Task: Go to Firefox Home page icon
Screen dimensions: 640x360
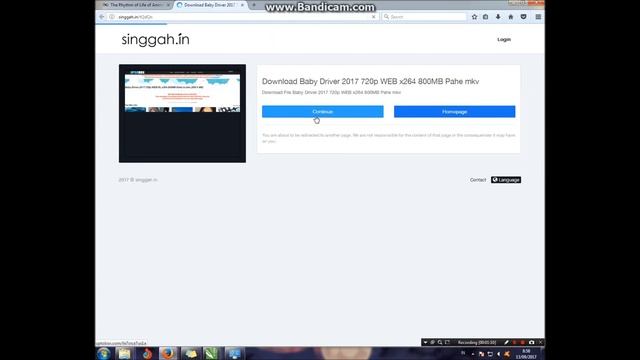Action: [x=511, y=17]
